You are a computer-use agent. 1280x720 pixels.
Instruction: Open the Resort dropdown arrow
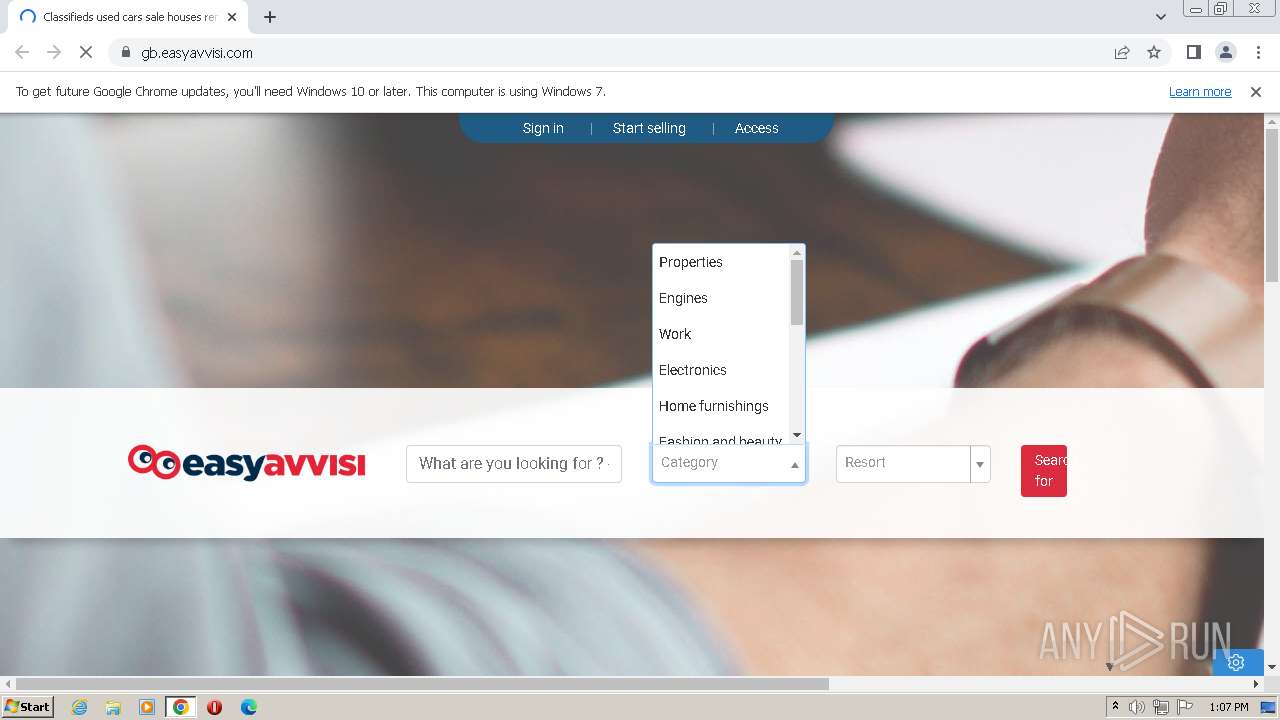(980, 464)
